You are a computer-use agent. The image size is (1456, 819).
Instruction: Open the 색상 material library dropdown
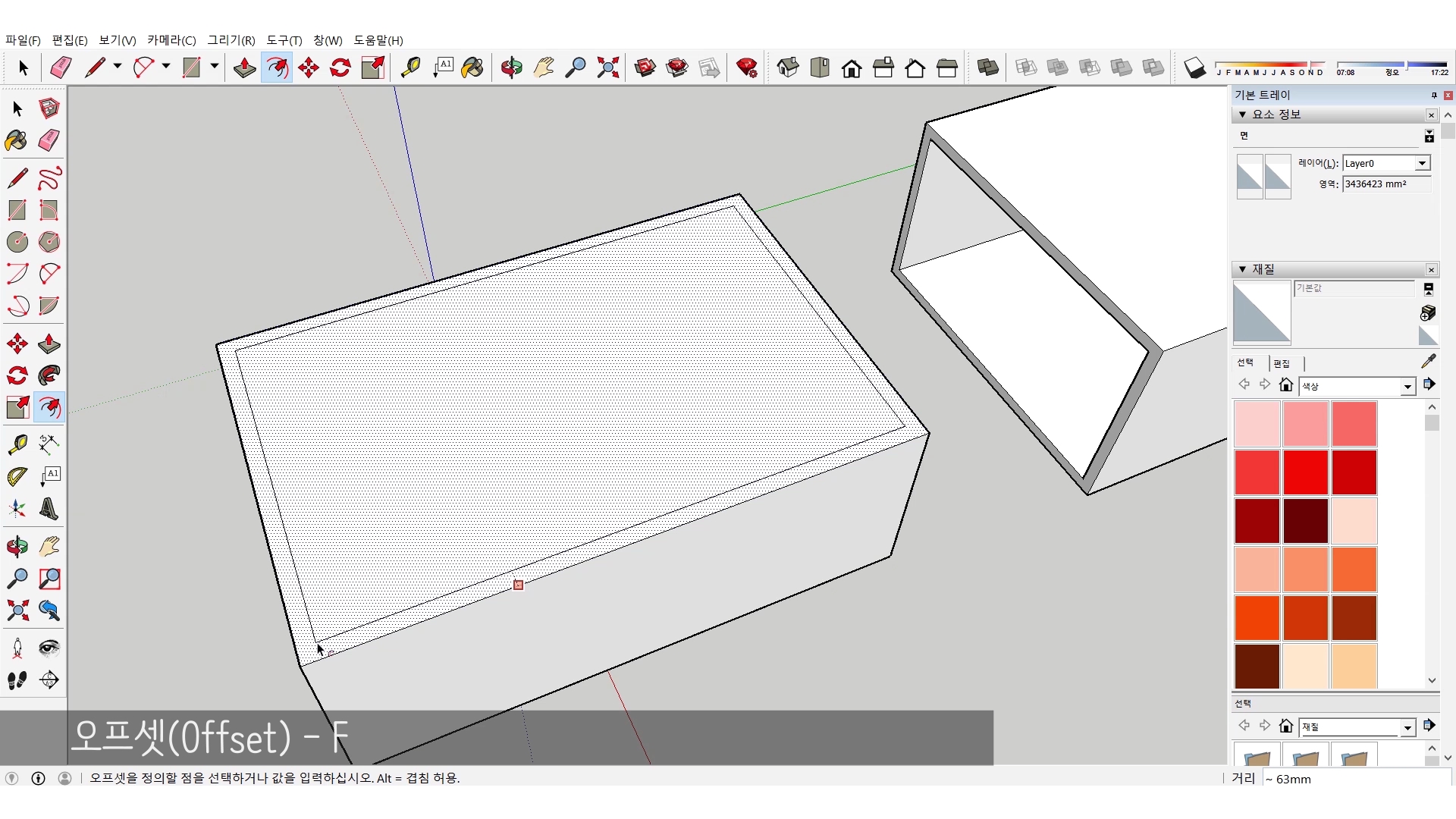pyautogui.click(x=1407, y=387)
